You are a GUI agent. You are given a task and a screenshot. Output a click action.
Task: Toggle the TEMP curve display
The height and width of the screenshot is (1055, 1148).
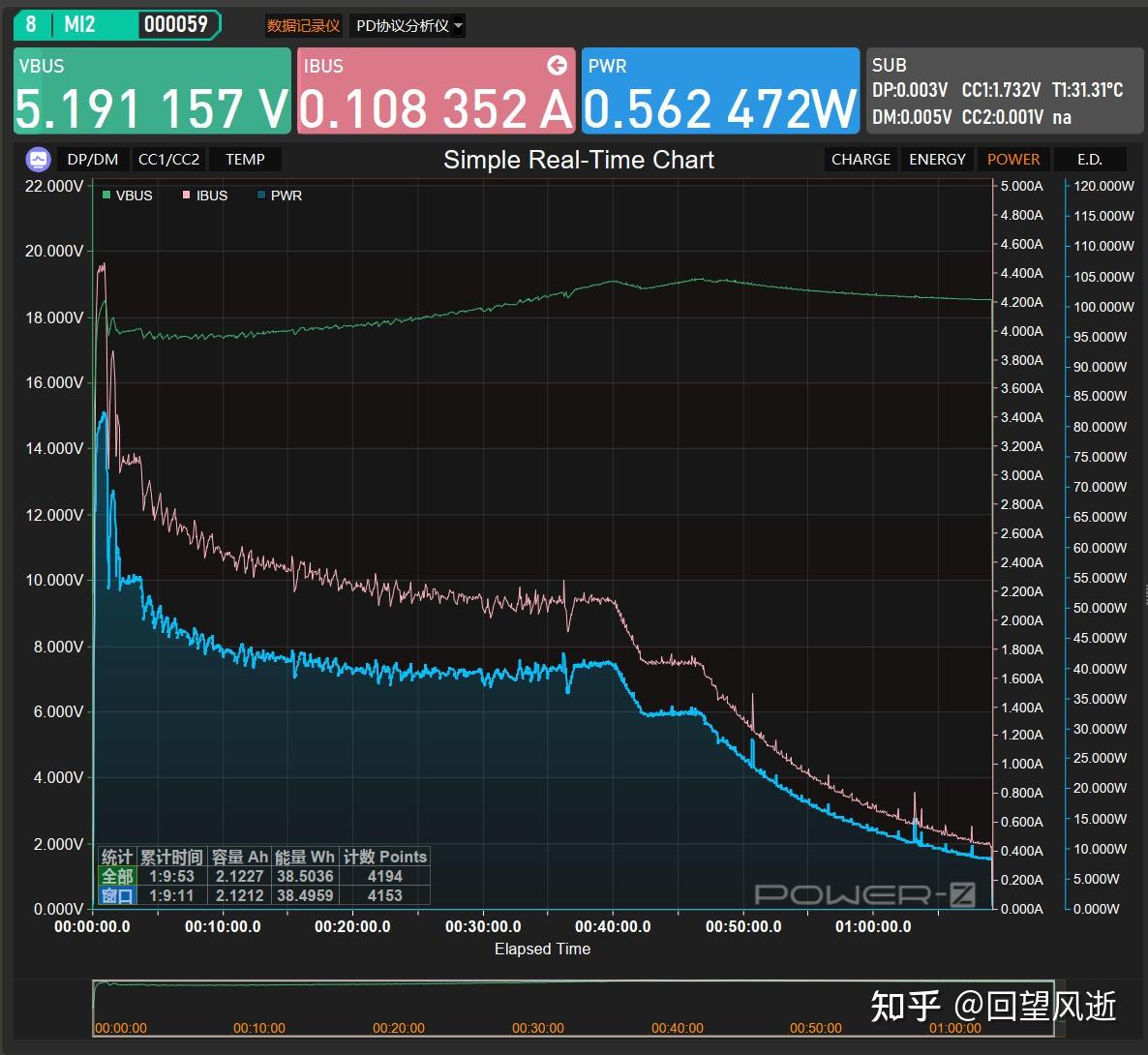click(x=245, y=159)
